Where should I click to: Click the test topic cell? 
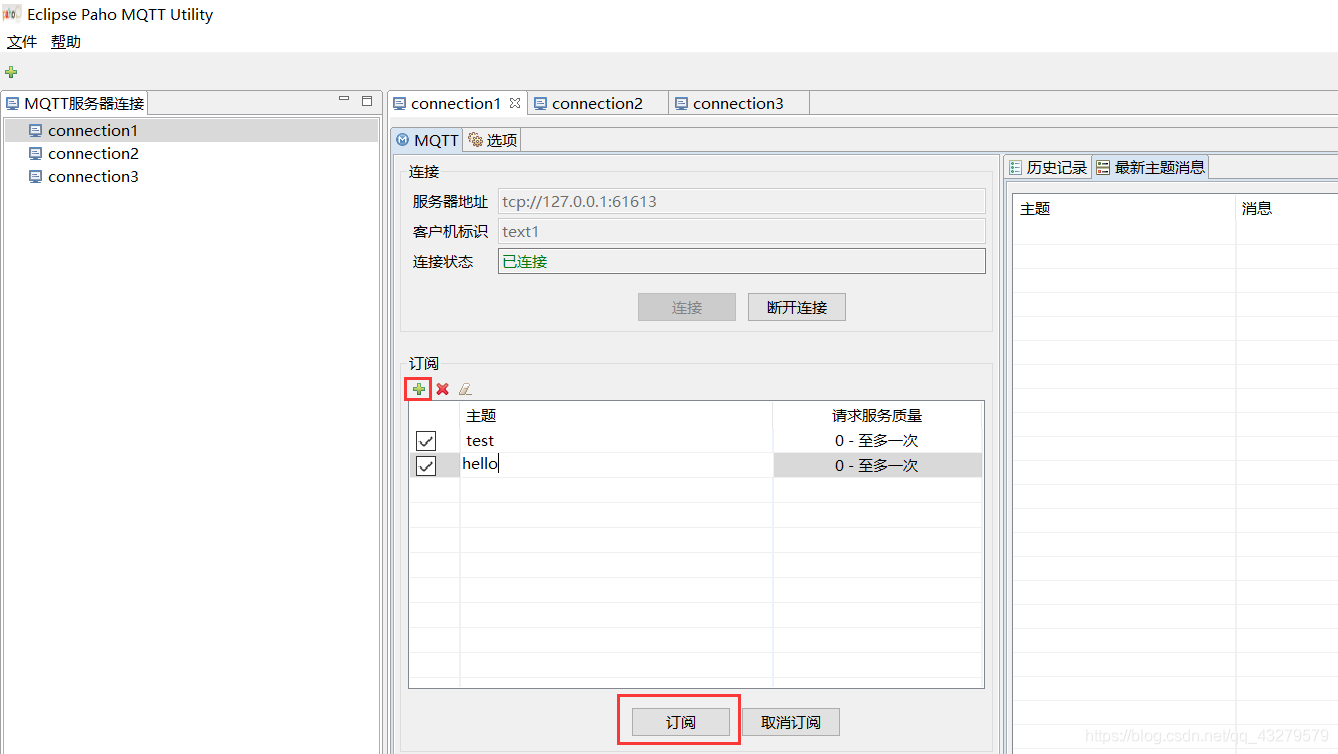point(616,440)
